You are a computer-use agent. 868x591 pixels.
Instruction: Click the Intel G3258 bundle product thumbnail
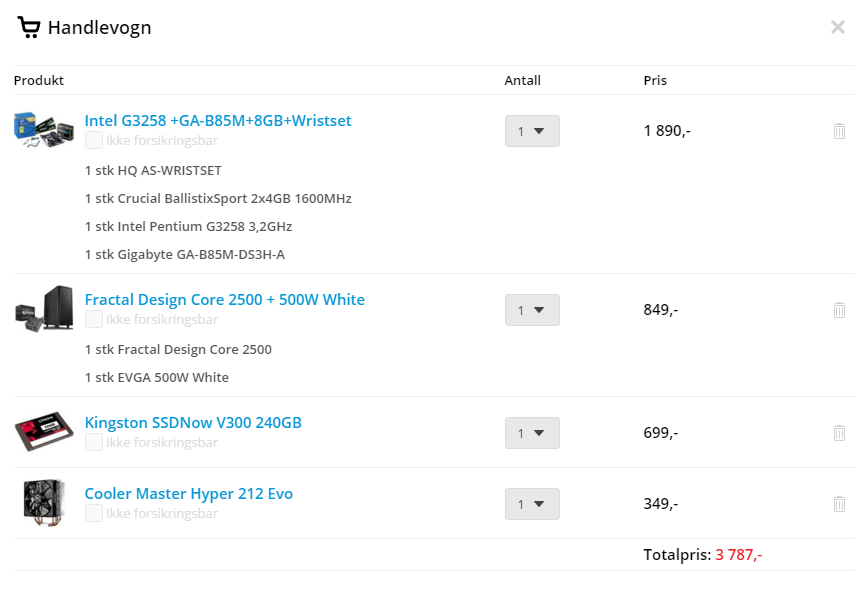coord(44,130)
